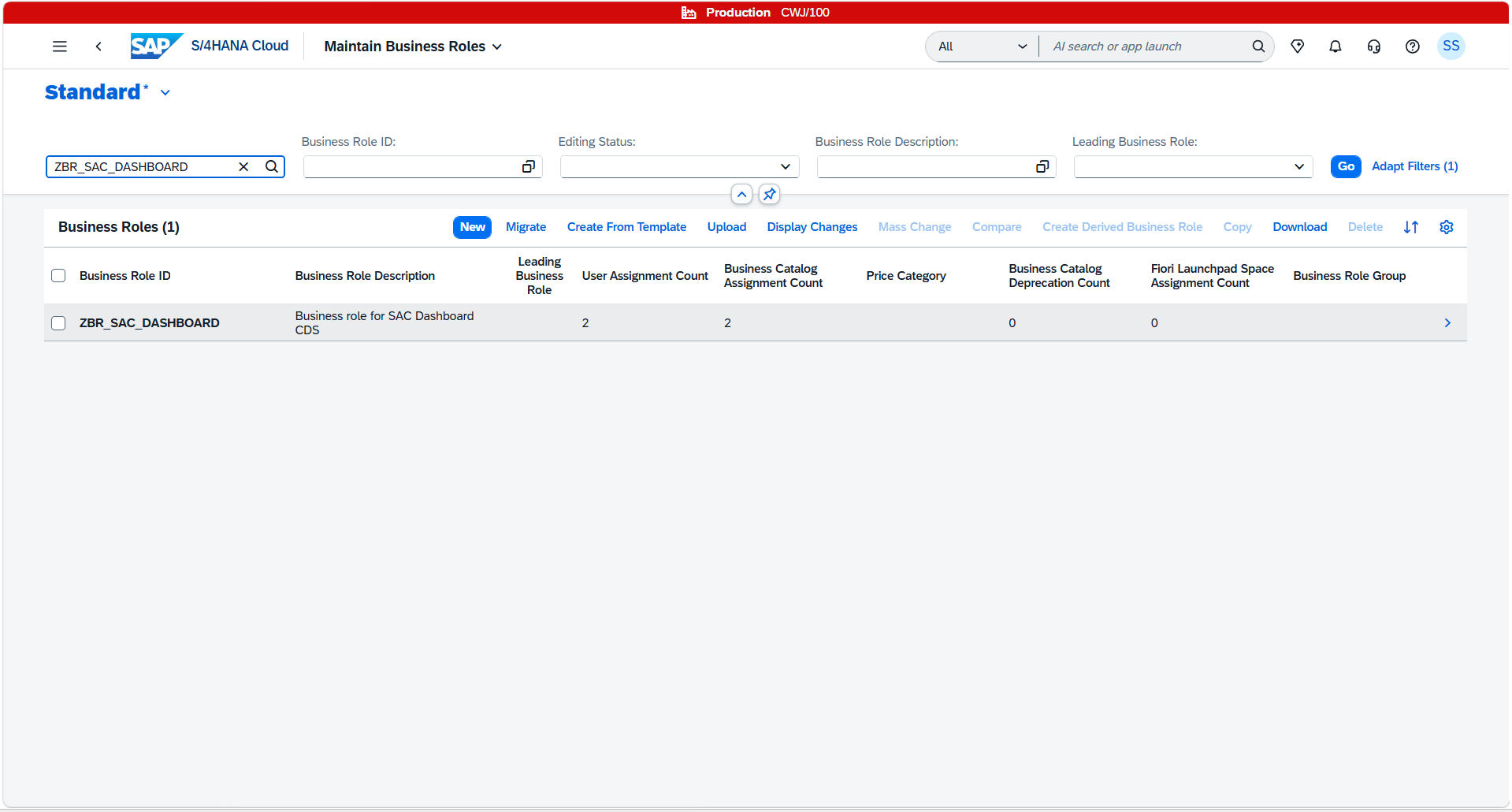Click the ZBR_SAC_DASHBOARD role ID cell
1512x812 pixels.
pos(150,323)
